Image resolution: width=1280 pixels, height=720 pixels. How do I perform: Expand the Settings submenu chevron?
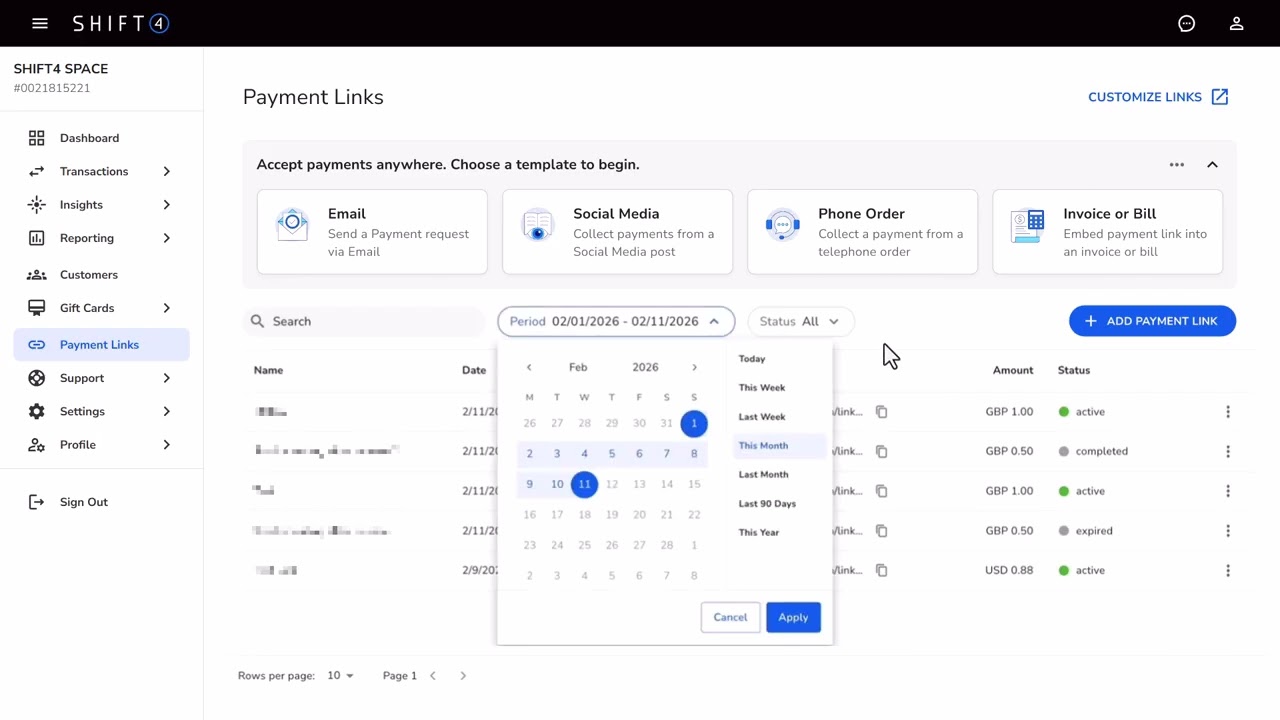click(167, 411)
